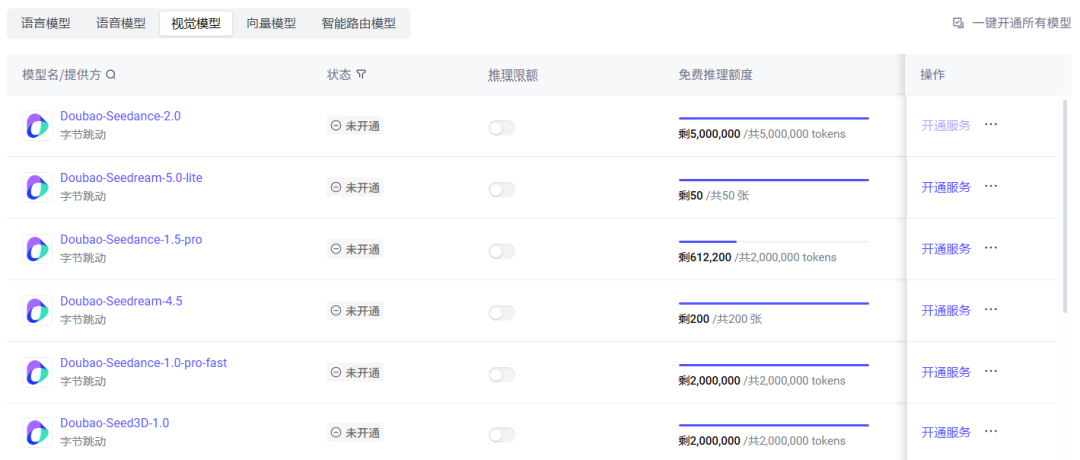This screenshot has width=1080, height=460.
Task: Show more actions for Doubao-Seed3D-1.0
Action: point(991,432)
